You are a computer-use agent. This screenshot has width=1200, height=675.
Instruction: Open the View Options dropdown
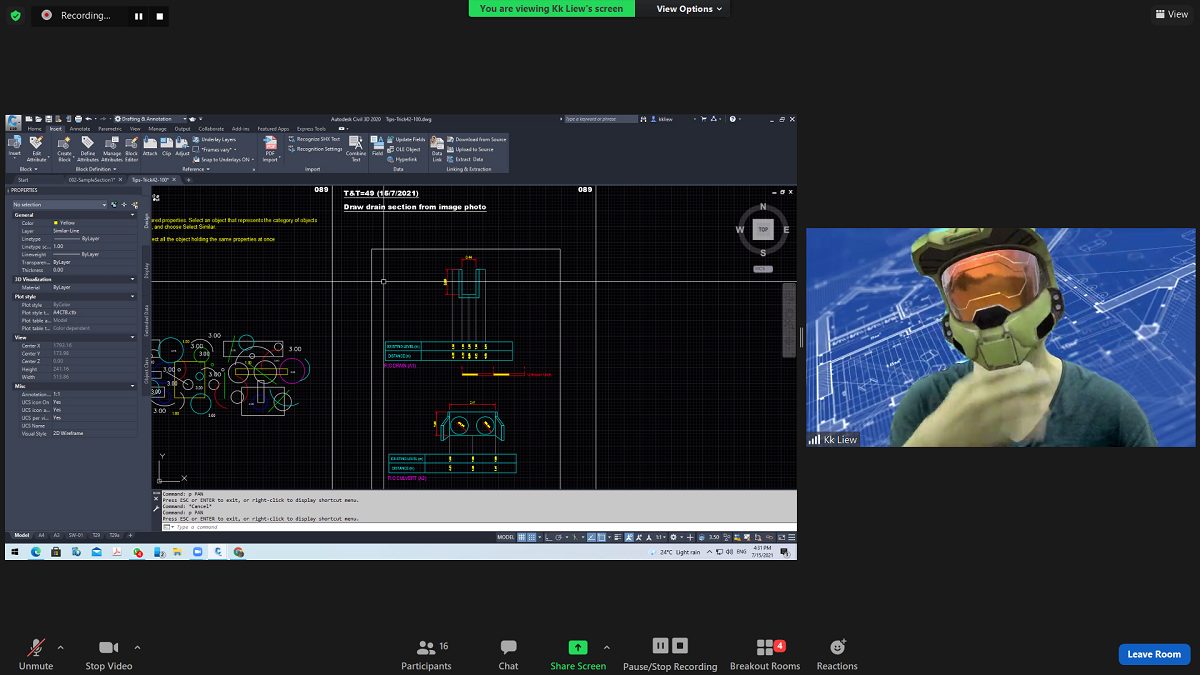point(688,9)
